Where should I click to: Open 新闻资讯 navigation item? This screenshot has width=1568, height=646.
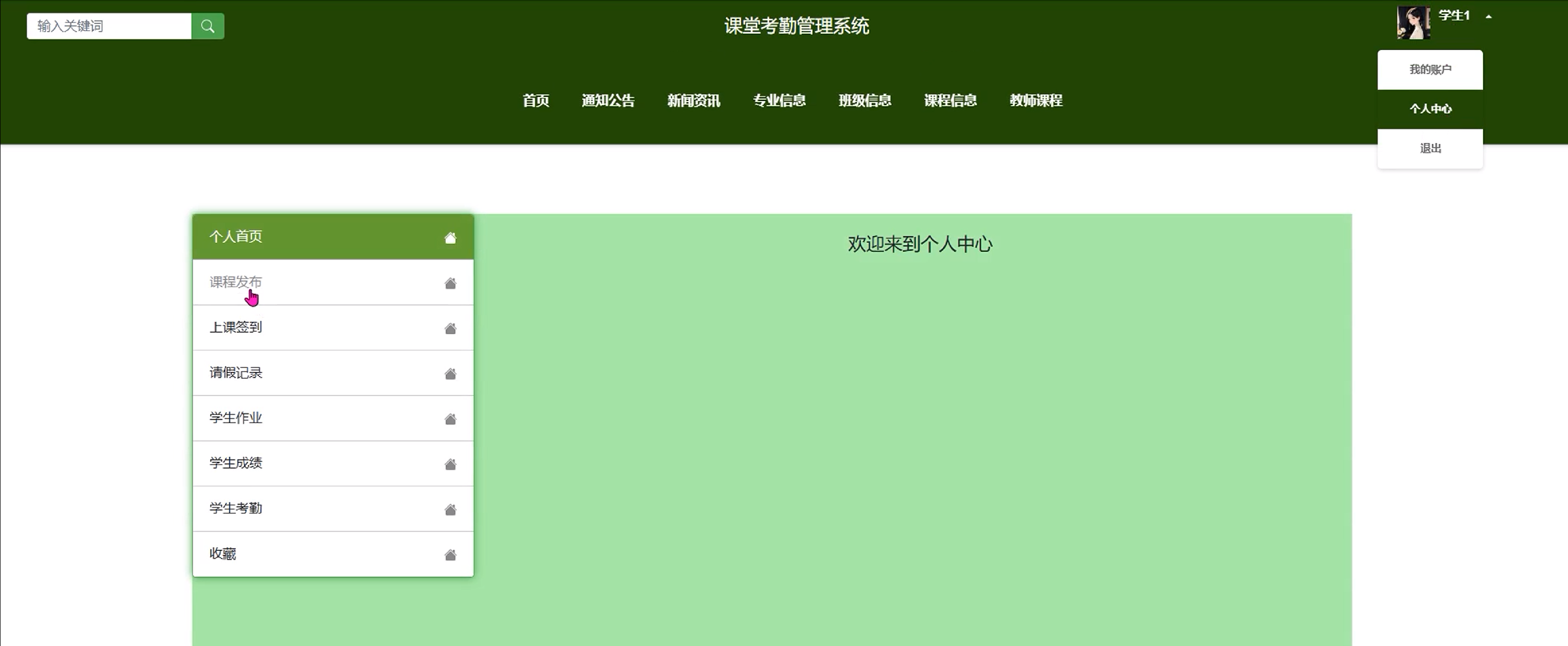693,101
